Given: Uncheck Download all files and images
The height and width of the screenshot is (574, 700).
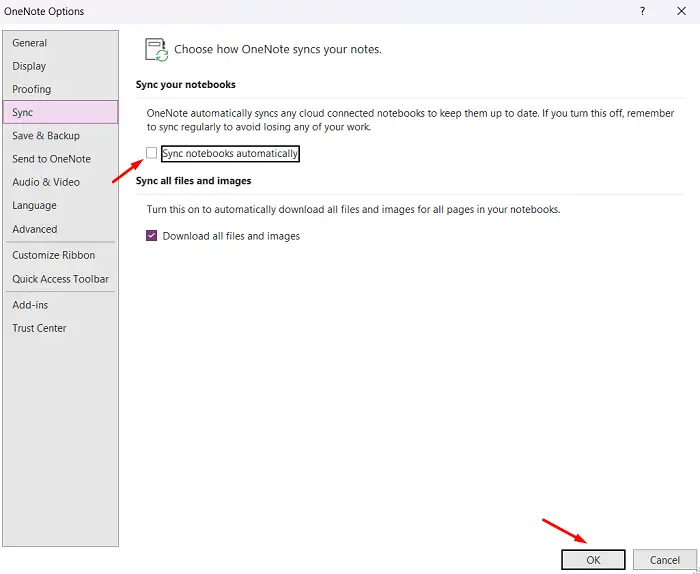Looking at the screenshot, I should 151,236.
